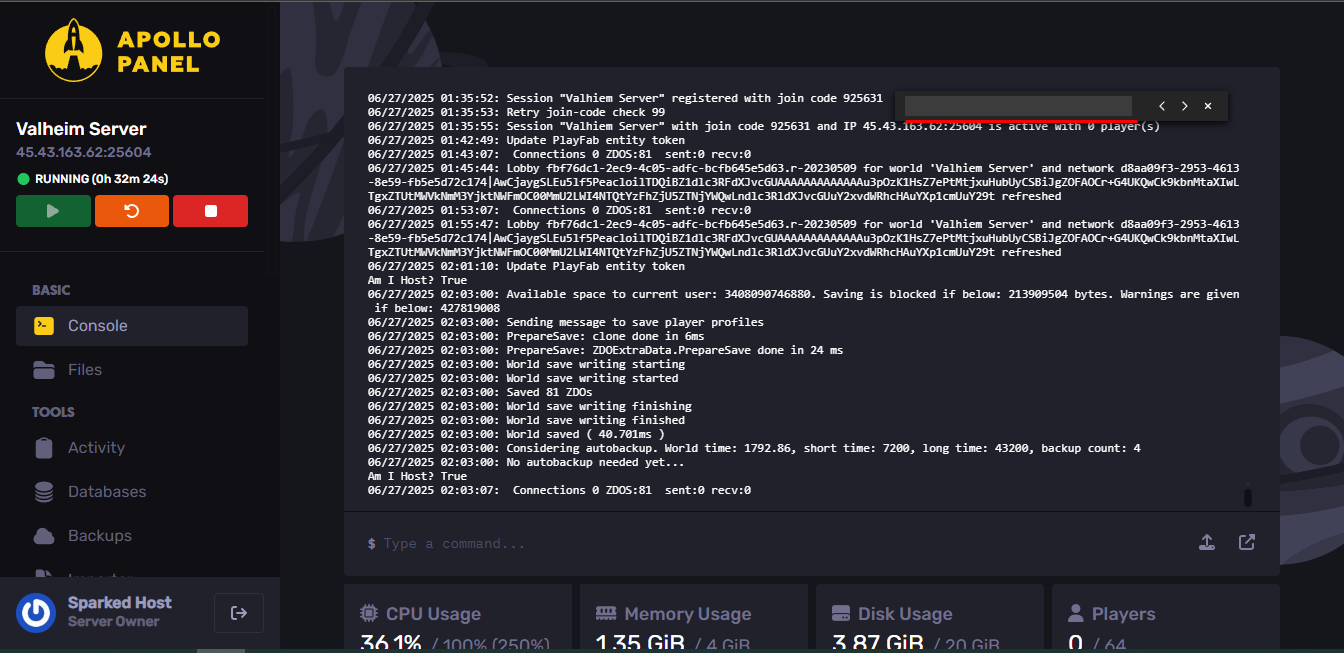Start the server with green play button
The height and width of the screenshot is (653, 1344).
(53, 211)
